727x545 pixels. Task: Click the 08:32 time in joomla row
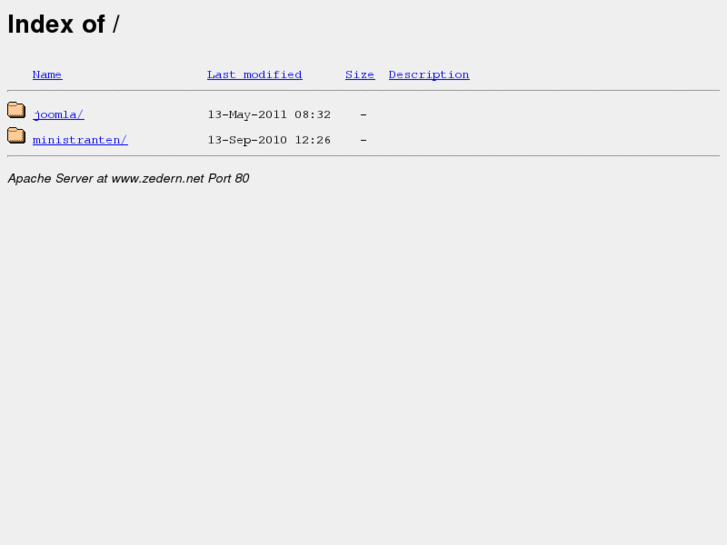pos(312,115)
